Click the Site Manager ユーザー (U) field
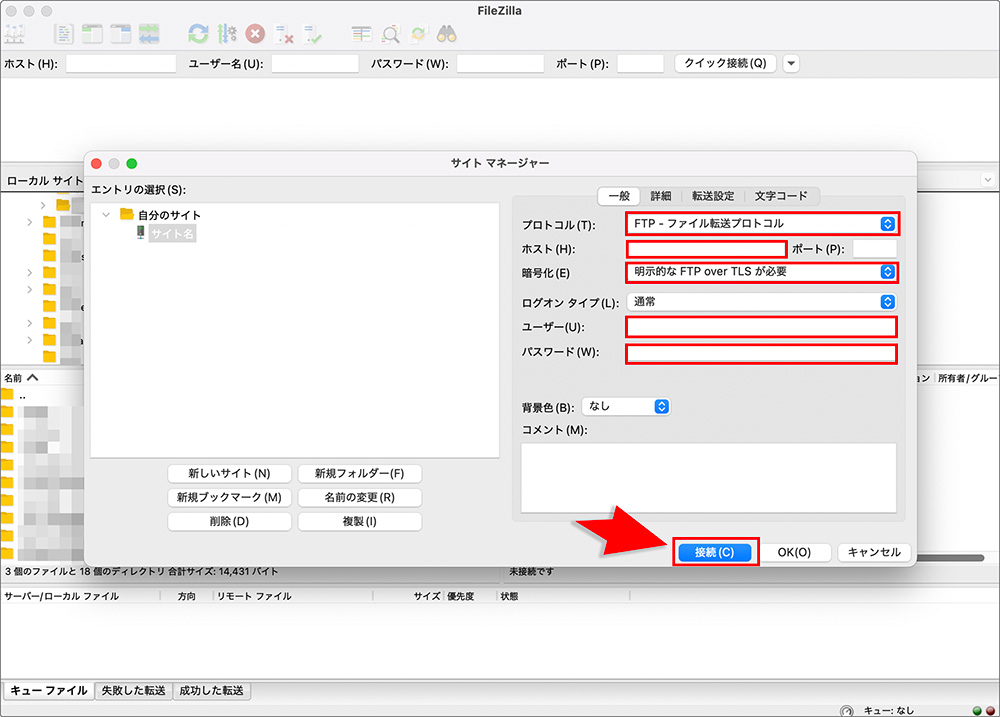 (761, 327)
